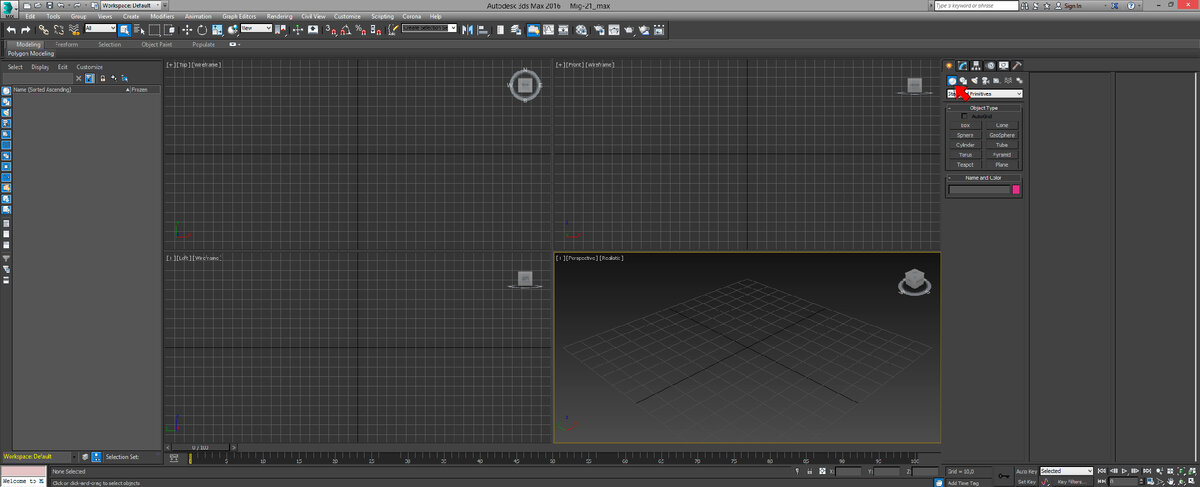Collapse the Object Type rollout
1200x487 pixels.
coord(984,107)
